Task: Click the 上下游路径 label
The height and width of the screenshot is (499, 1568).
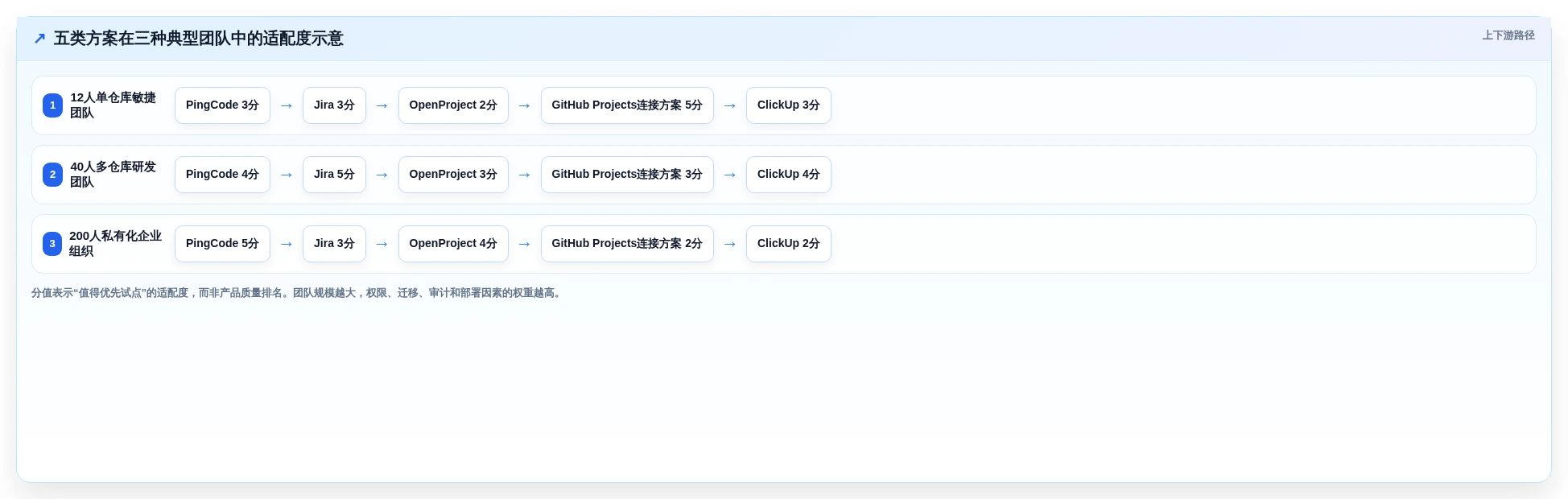Action: pos(1508,35)
